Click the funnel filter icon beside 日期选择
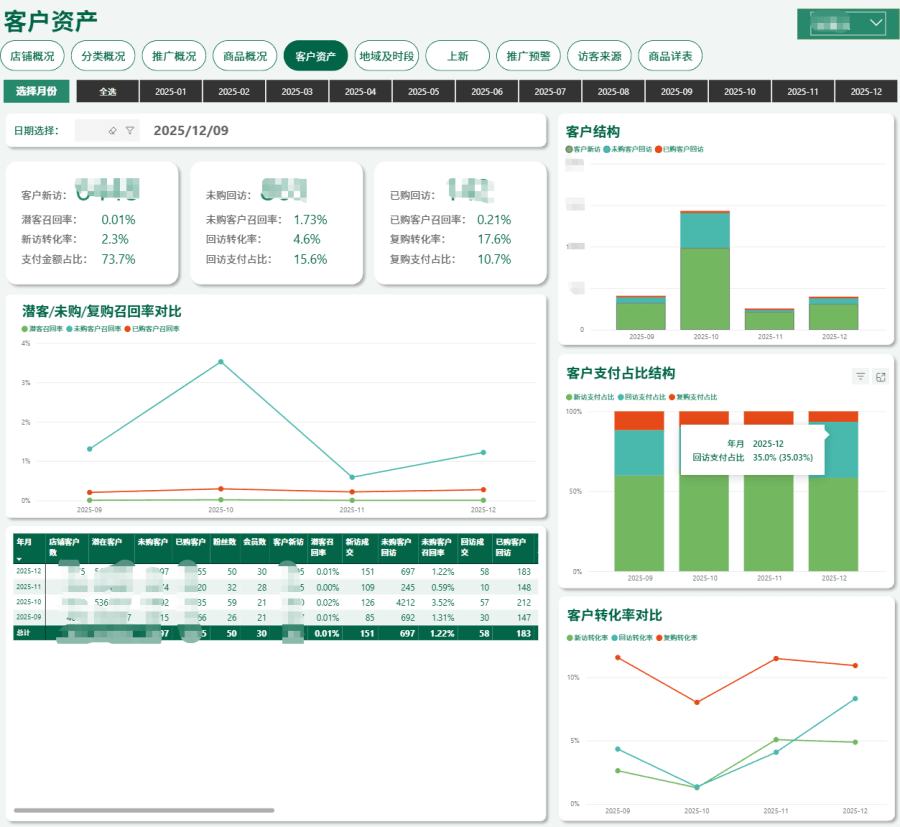 [x=130, y=131]
